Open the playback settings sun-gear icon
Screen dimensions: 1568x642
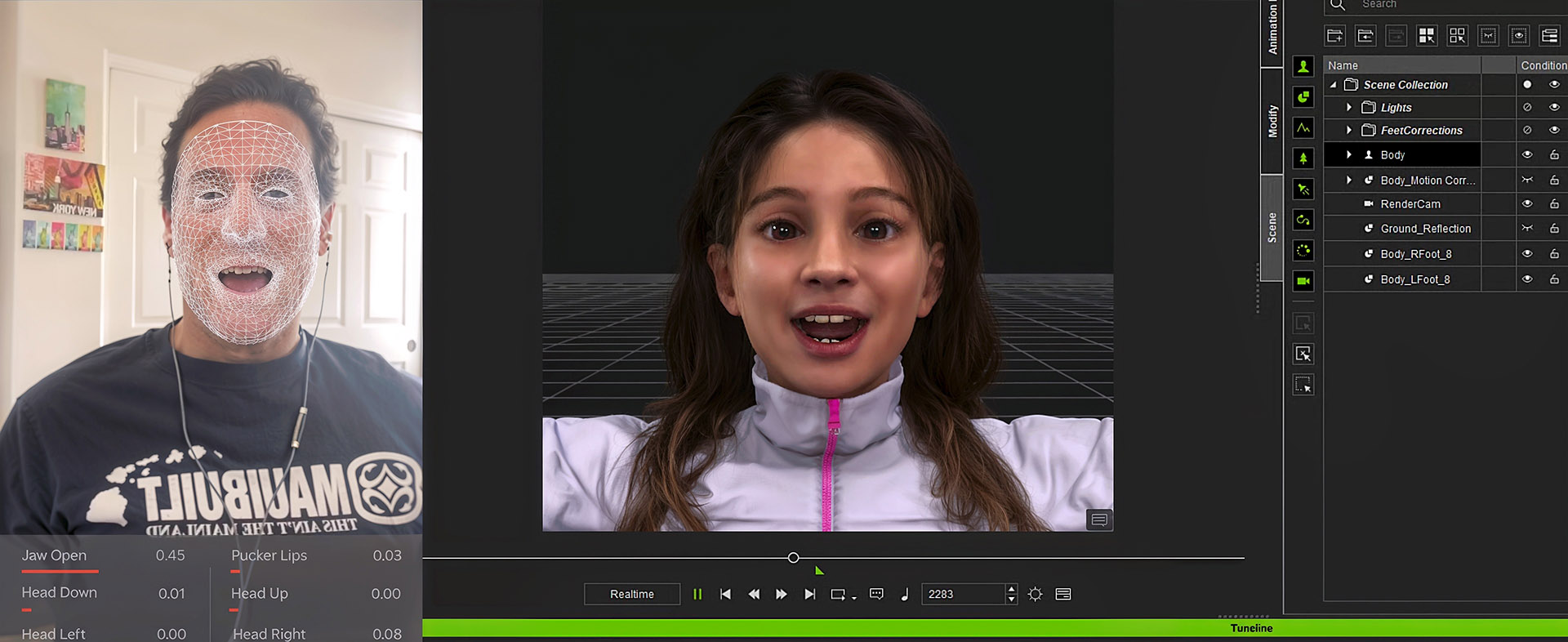click(1035, 595)
